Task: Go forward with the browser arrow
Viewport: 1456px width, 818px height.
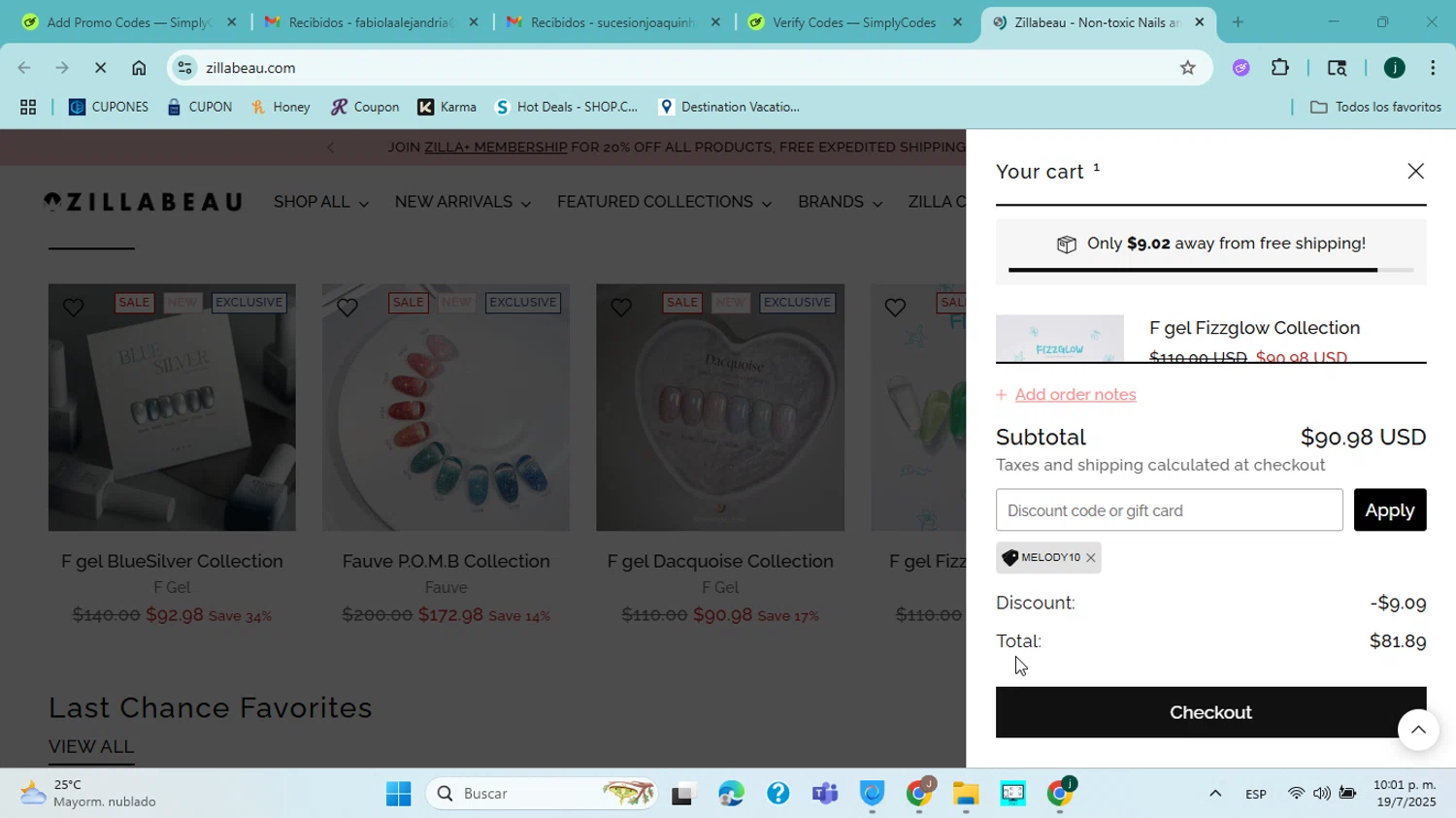Action: (62, 68)
